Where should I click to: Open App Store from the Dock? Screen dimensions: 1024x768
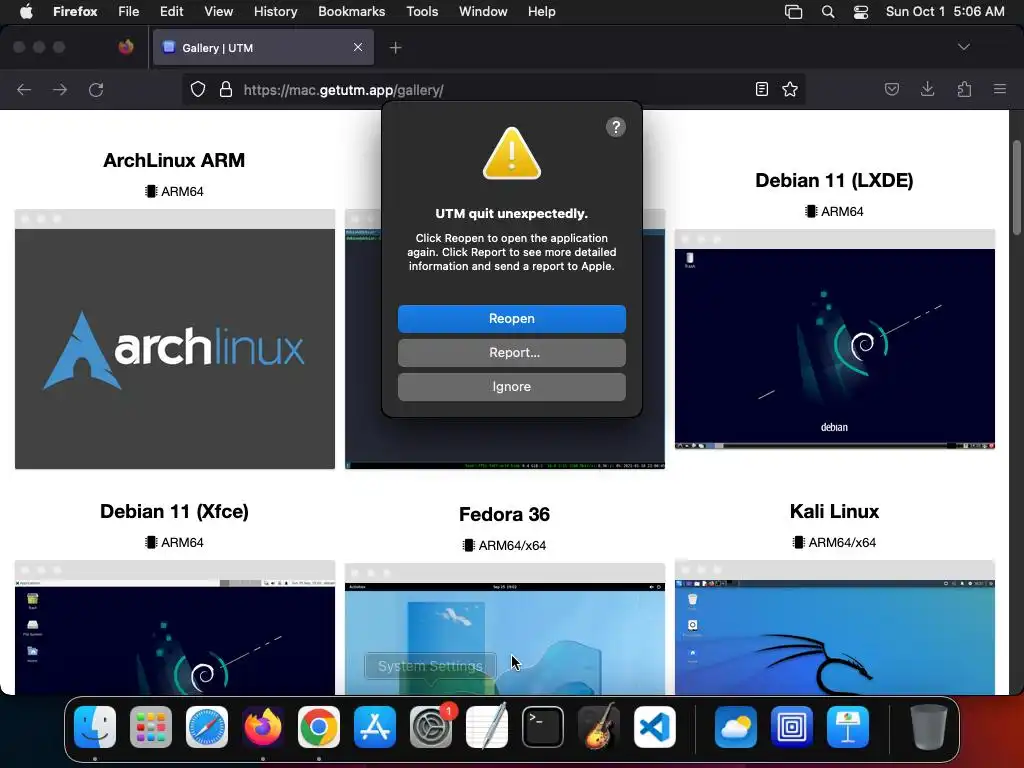click(x=375, y=727)
